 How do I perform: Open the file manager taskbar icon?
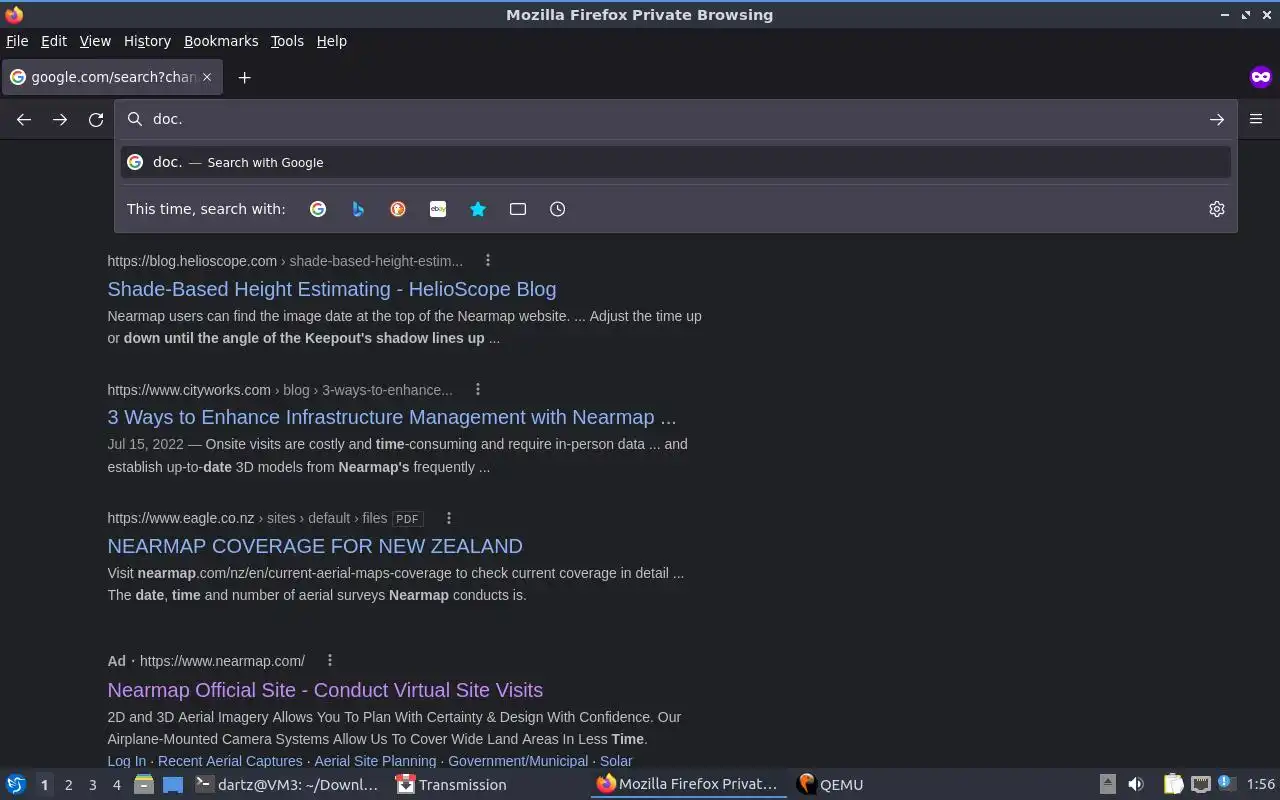(x=144, y=785)
